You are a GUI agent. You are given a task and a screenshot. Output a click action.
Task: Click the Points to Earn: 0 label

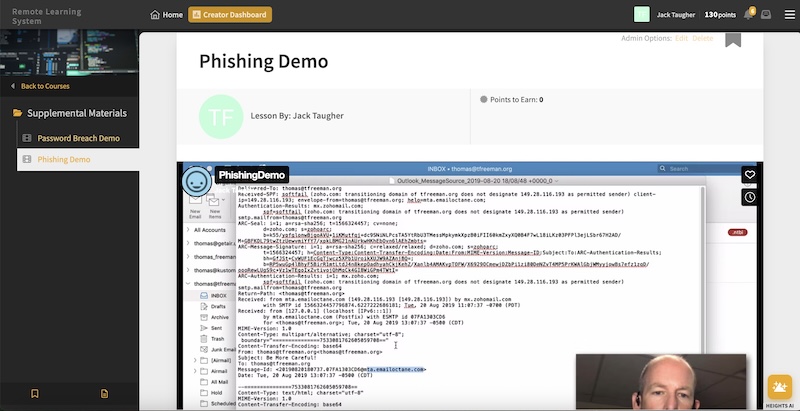(512, 99)
